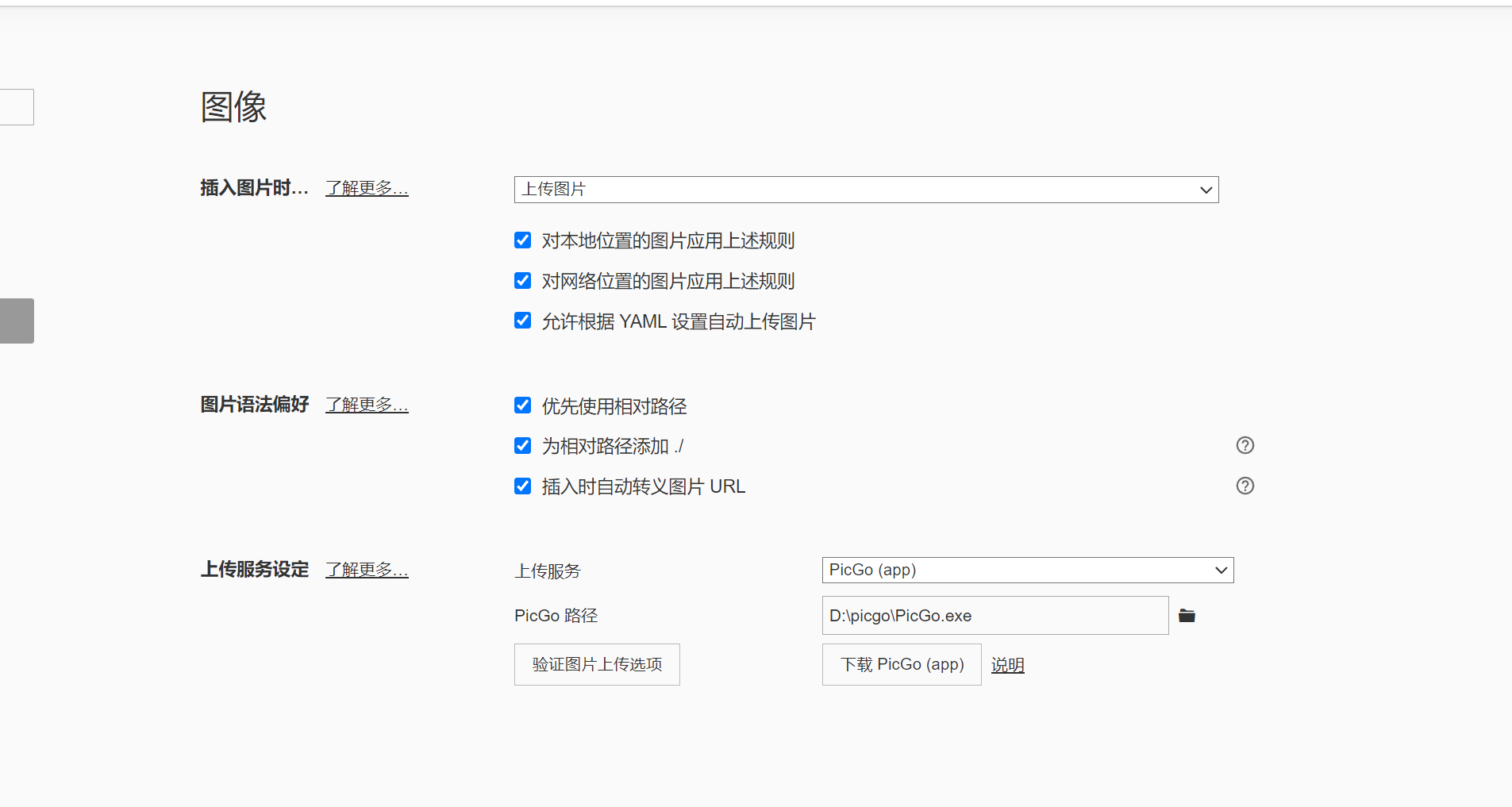Open 了解更多 link for insert image settings
Screen dimensions: 1512x807
pyautogui.click(x=367, y=188)
